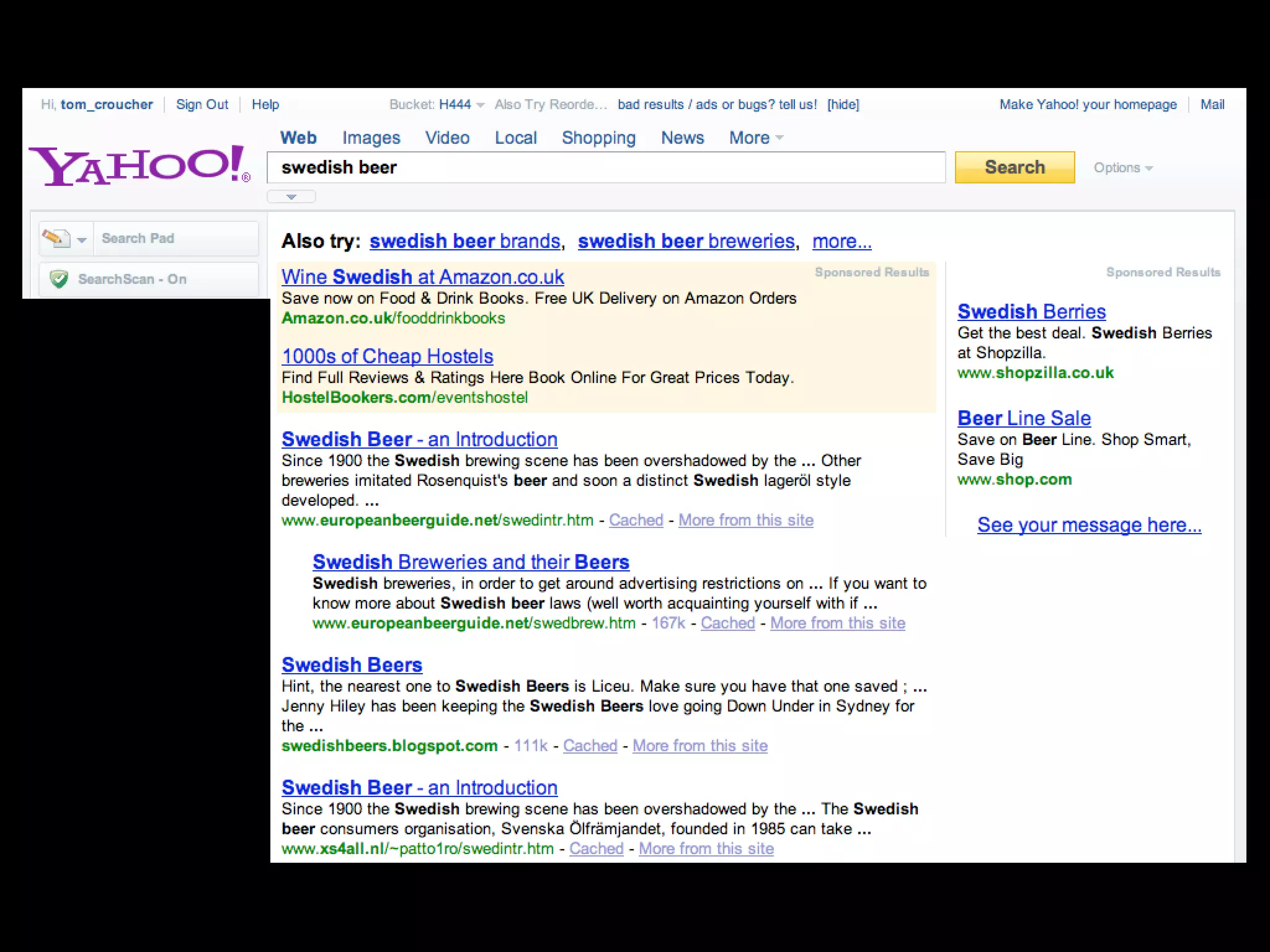Expand the arrow tab below search box
The image size is (1270, 952).
(x=291, y=197)
